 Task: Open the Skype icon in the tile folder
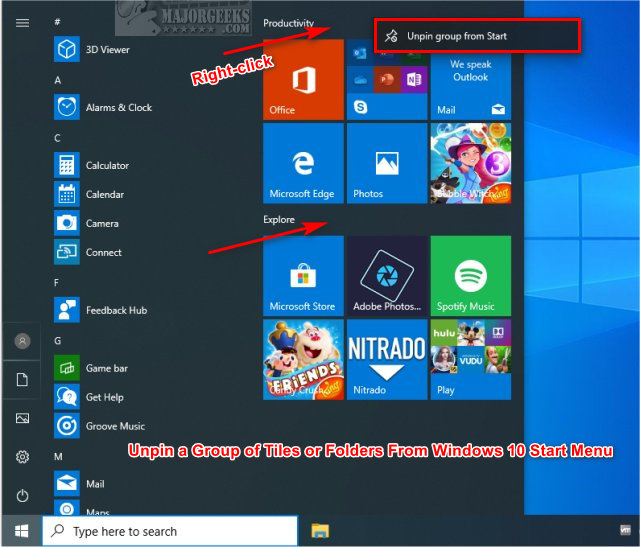coord(360,107)
